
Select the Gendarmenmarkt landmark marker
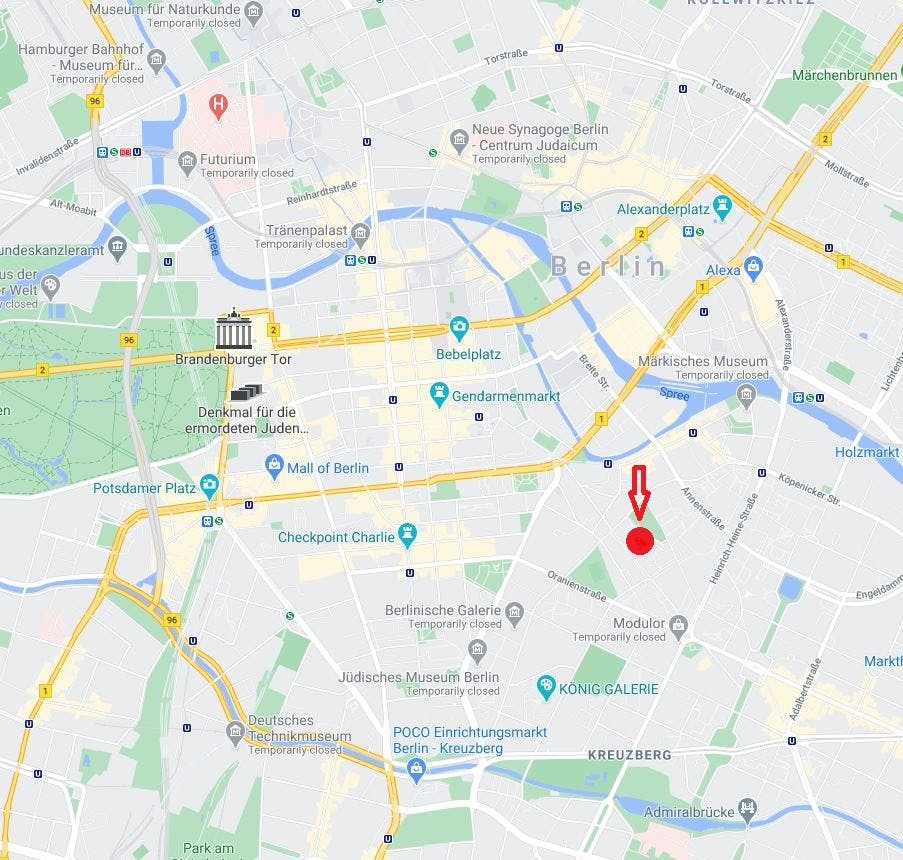[x=439, y=395]
